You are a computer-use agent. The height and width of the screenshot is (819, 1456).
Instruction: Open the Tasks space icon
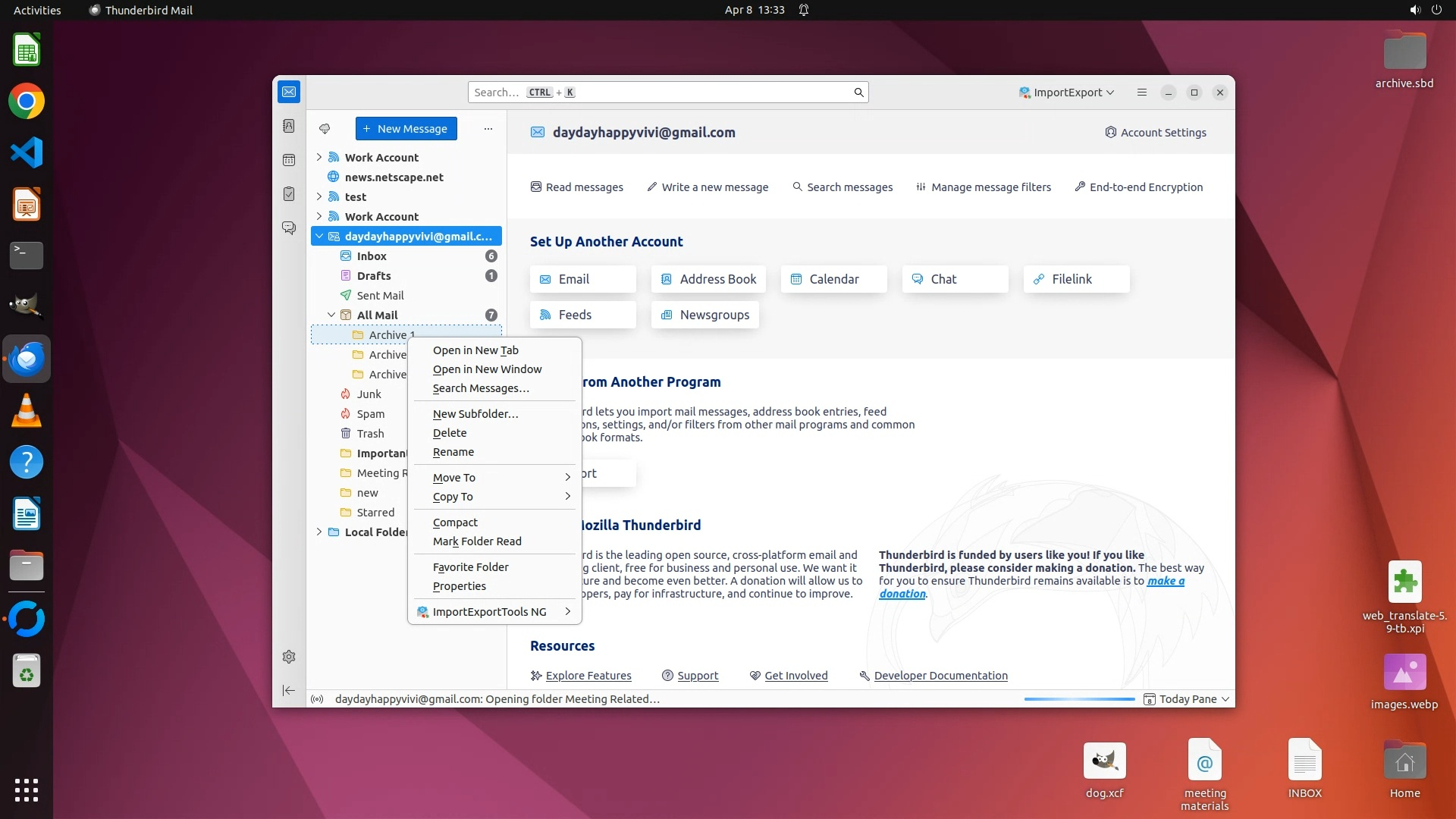tap(289, 194)
